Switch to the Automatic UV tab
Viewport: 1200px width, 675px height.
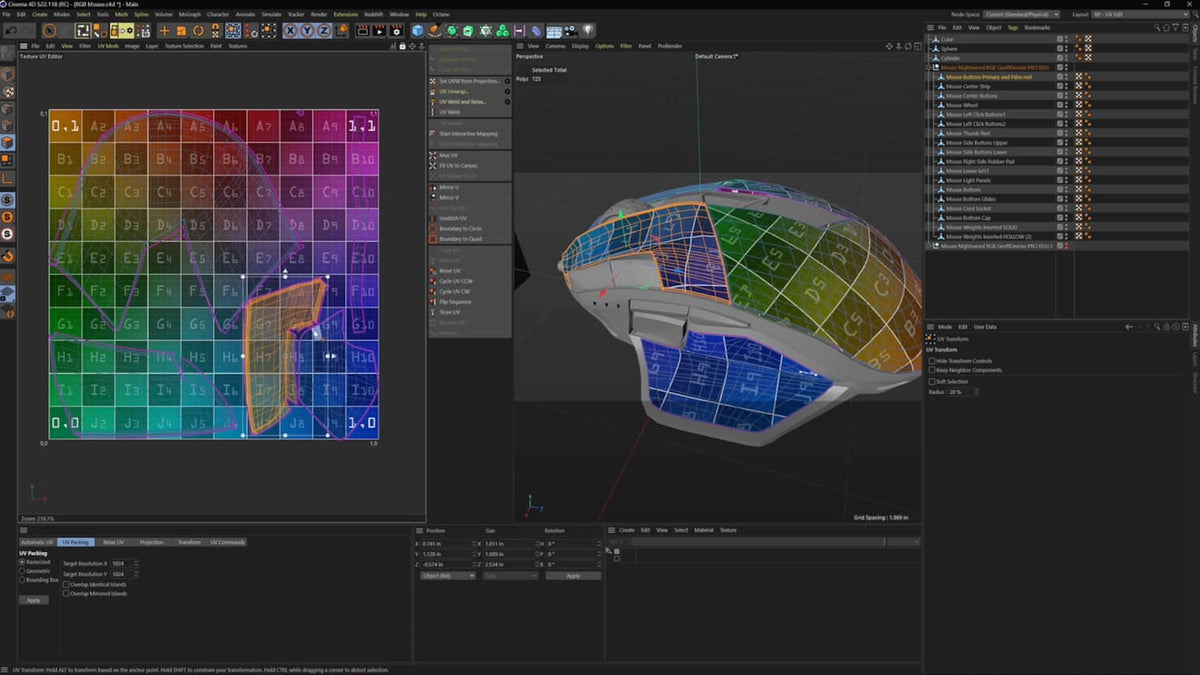37,542
